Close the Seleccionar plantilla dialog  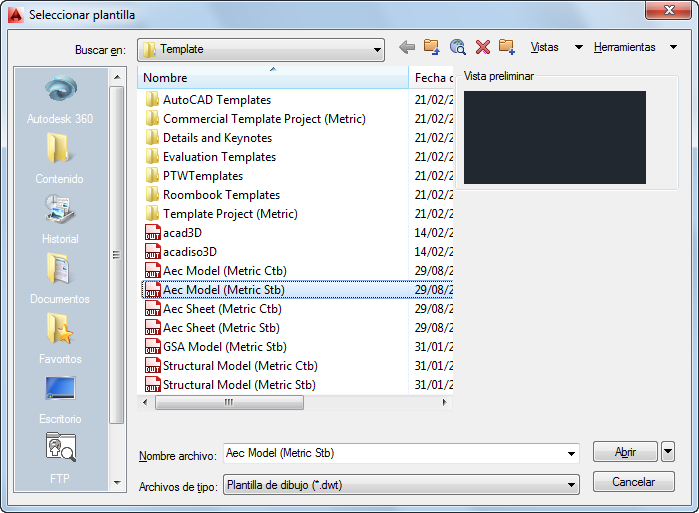(668, 10)
